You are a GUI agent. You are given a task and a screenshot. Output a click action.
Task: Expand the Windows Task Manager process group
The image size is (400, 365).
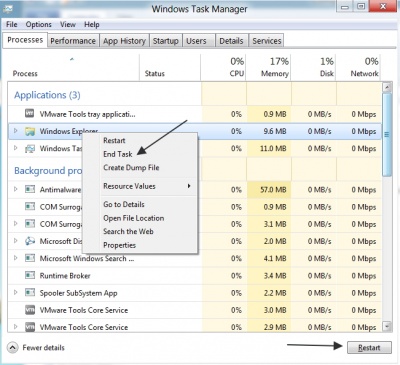15,148
